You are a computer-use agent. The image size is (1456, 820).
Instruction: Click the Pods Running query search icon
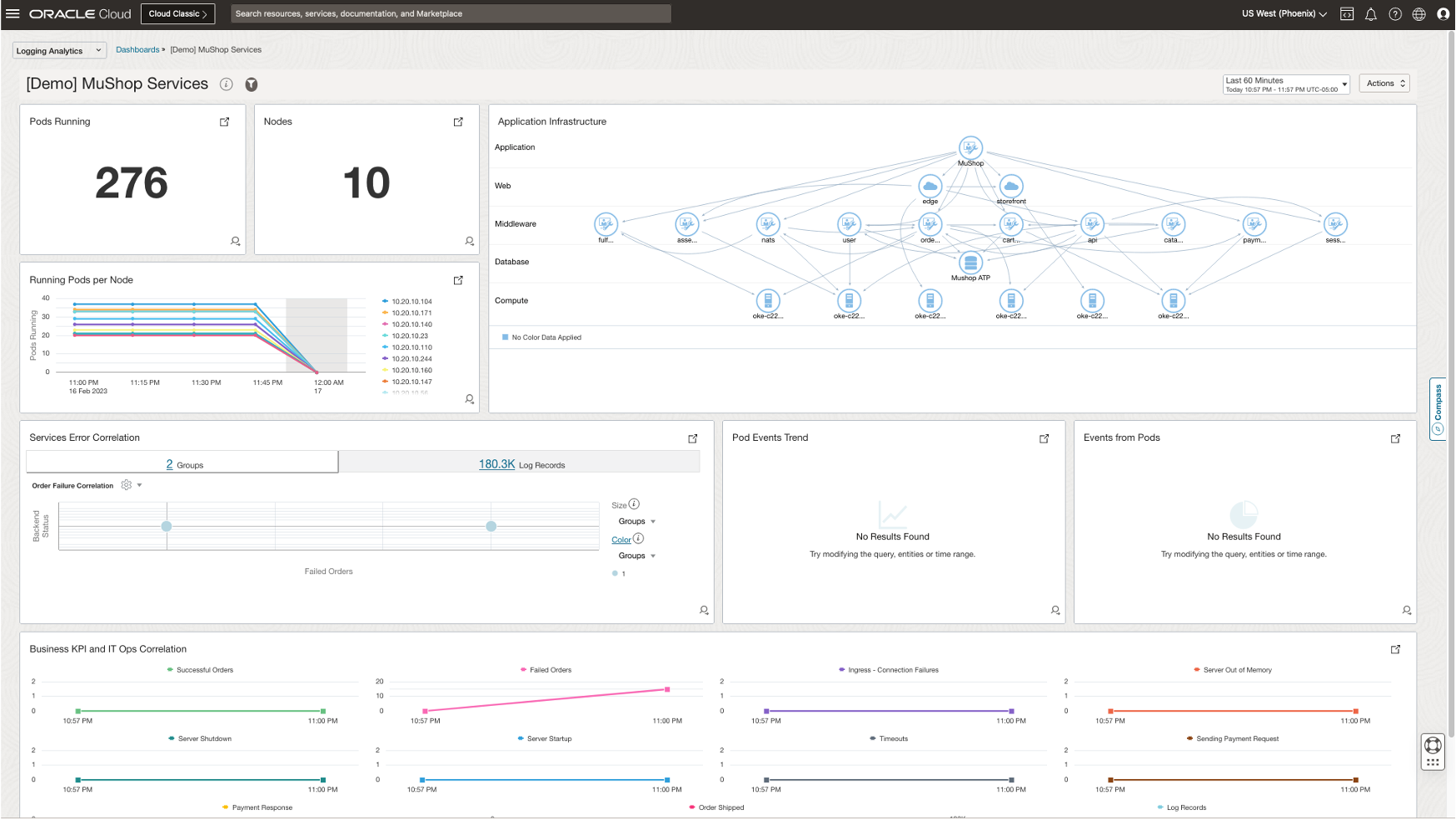(236, 241)
